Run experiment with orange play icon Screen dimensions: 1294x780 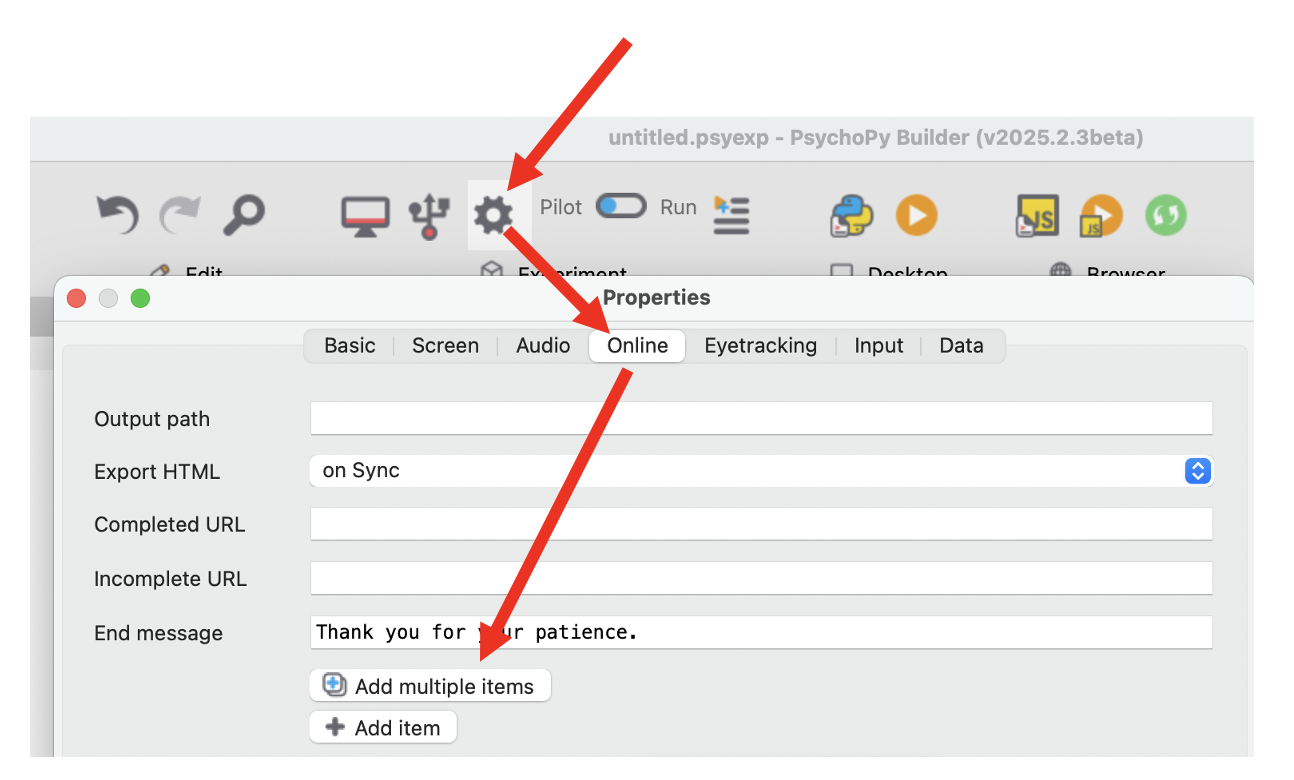click(x=916, y=215)
